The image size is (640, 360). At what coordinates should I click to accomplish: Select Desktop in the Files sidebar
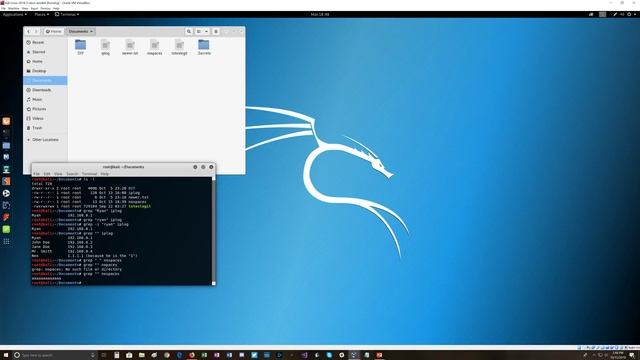[x=45, y=71]
